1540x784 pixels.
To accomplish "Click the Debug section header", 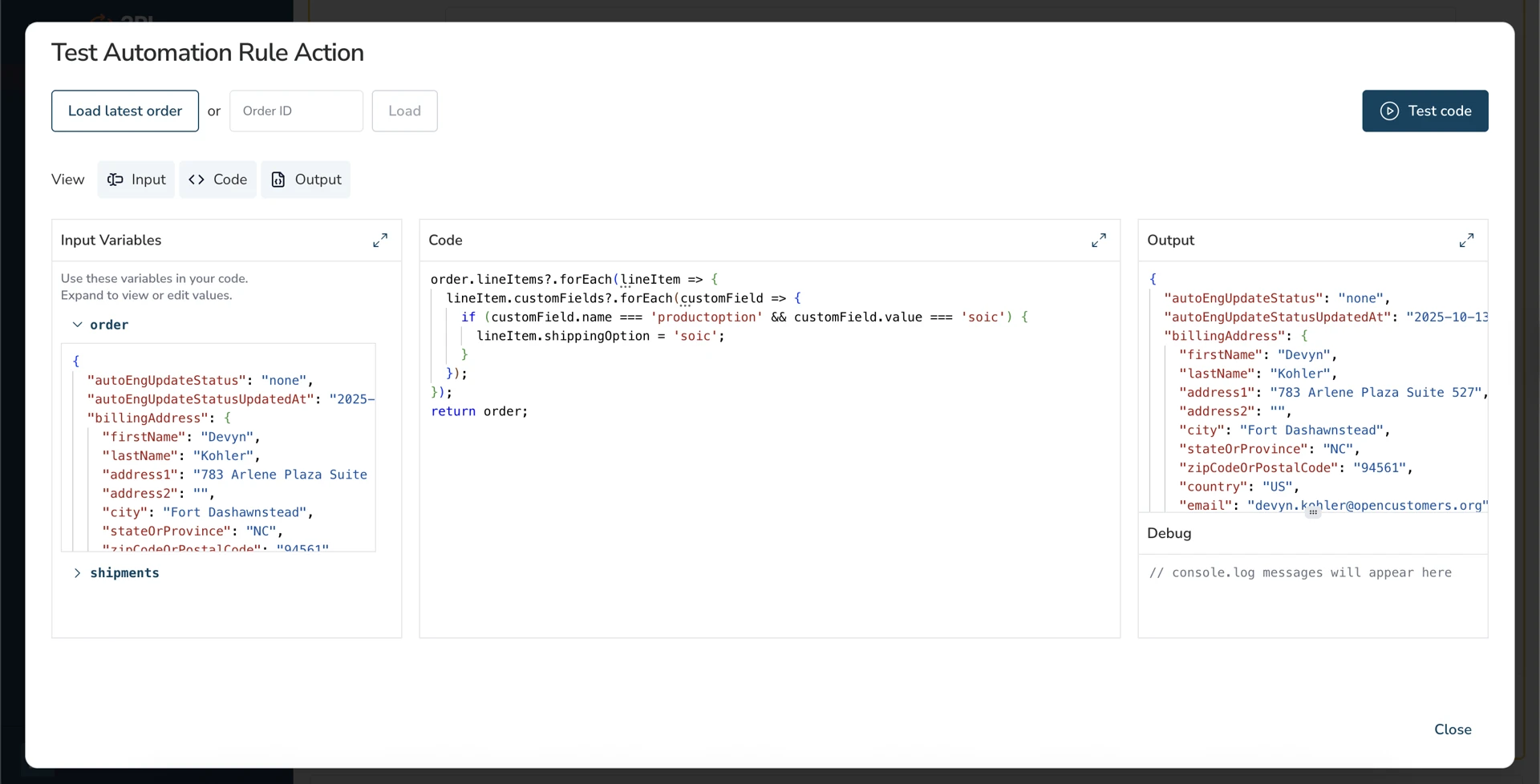I will click(1169, 533).
